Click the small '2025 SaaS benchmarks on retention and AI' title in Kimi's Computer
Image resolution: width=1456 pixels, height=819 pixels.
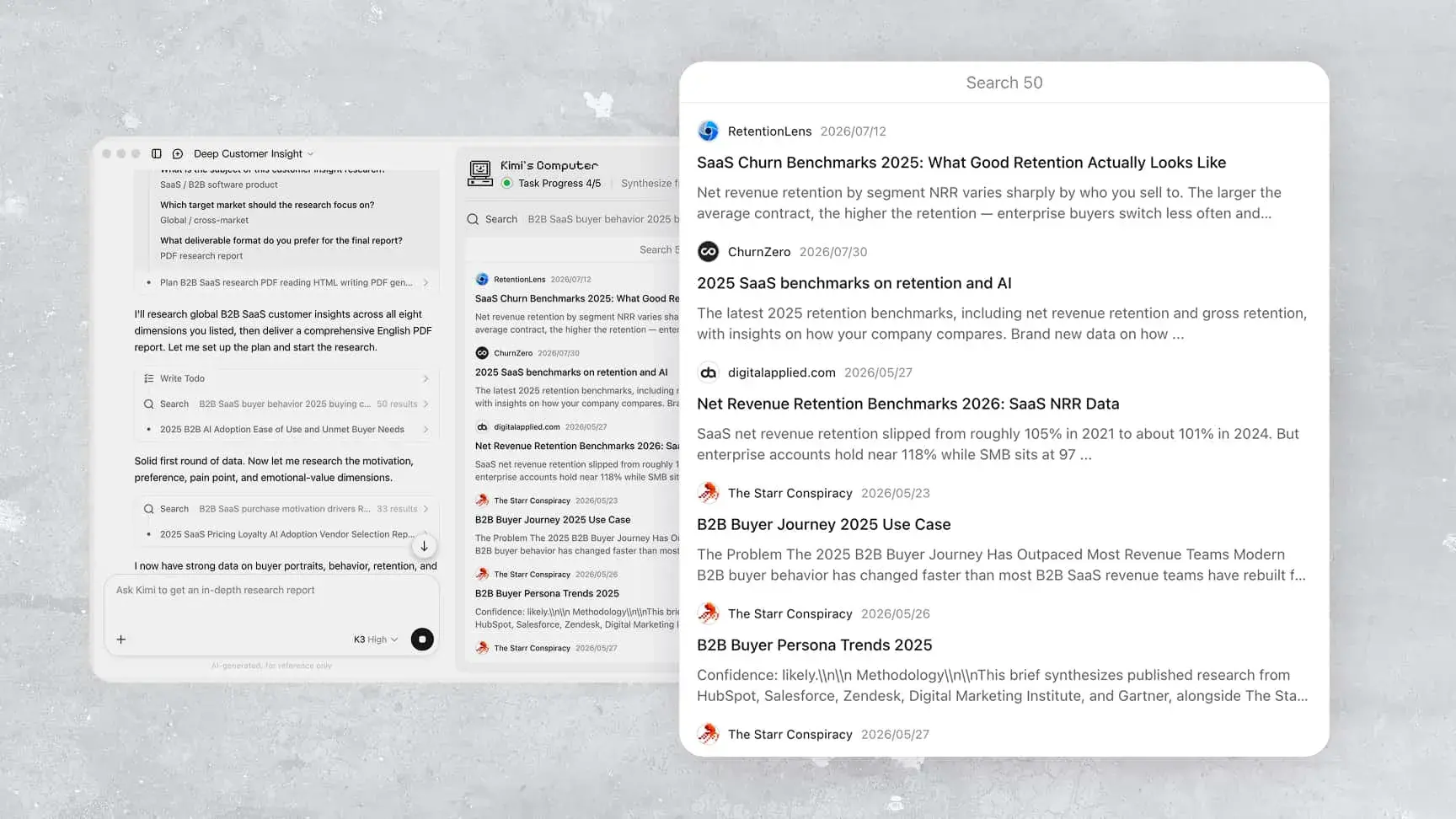[x=571, y=372]
